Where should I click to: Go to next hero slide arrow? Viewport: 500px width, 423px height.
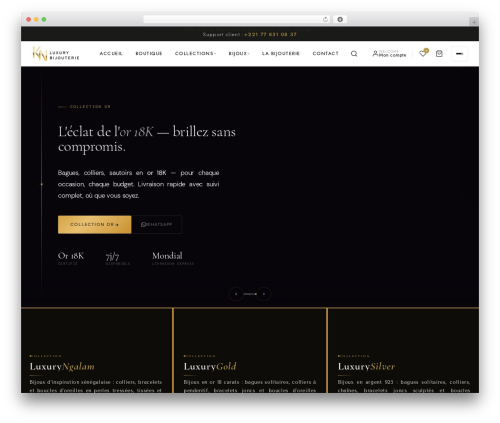click(x=264, y=294)
